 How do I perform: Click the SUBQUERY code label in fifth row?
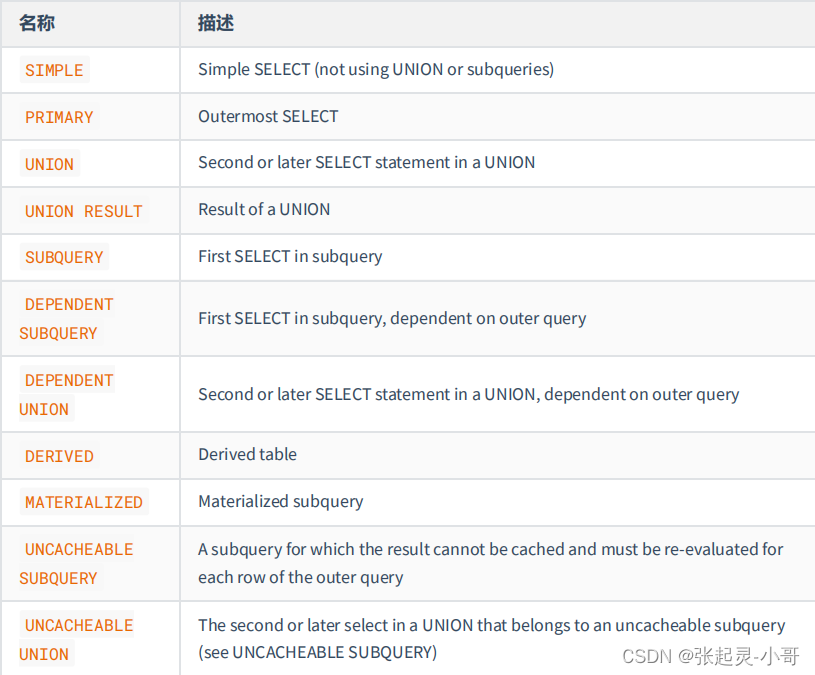(64, 257)
